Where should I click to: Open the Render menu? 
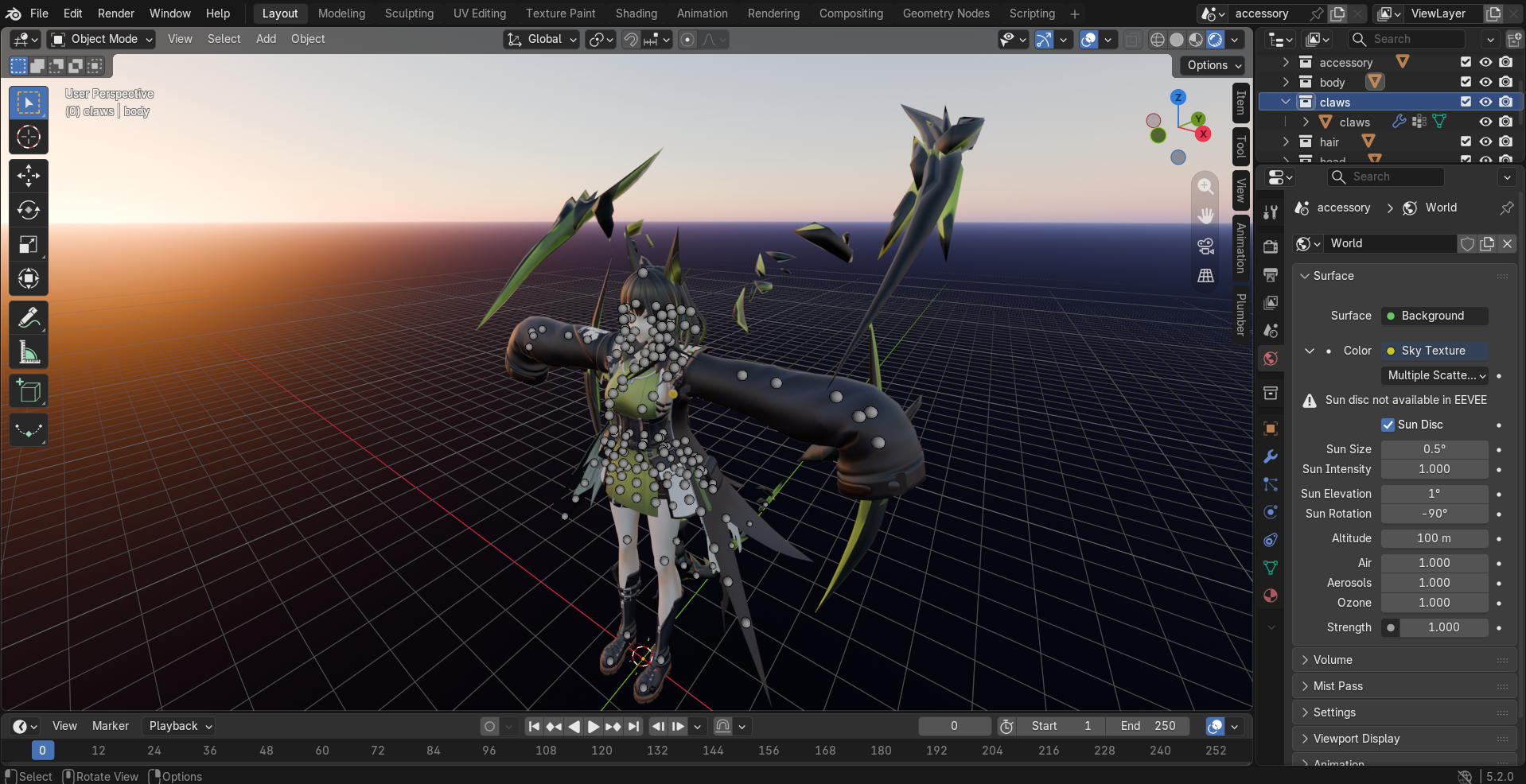pyautogui.click(x=116, y=14)
